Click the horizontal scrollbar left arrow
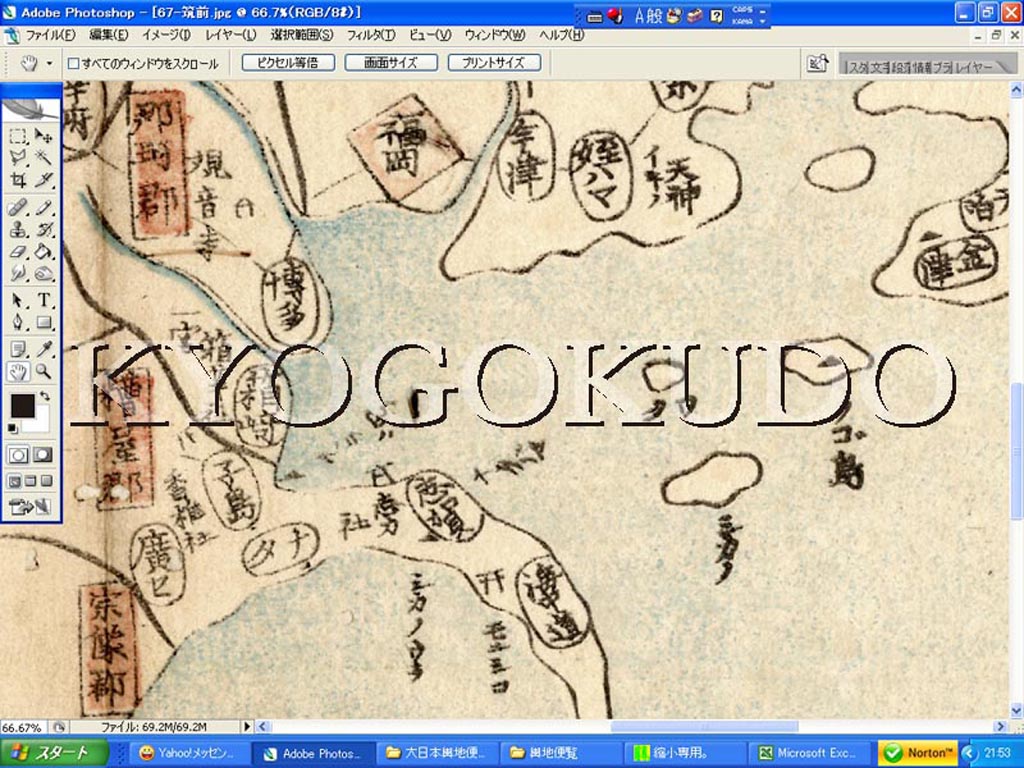Image resolution: width=1024 pixels, height=768 pixels. (x=263, y=726)
